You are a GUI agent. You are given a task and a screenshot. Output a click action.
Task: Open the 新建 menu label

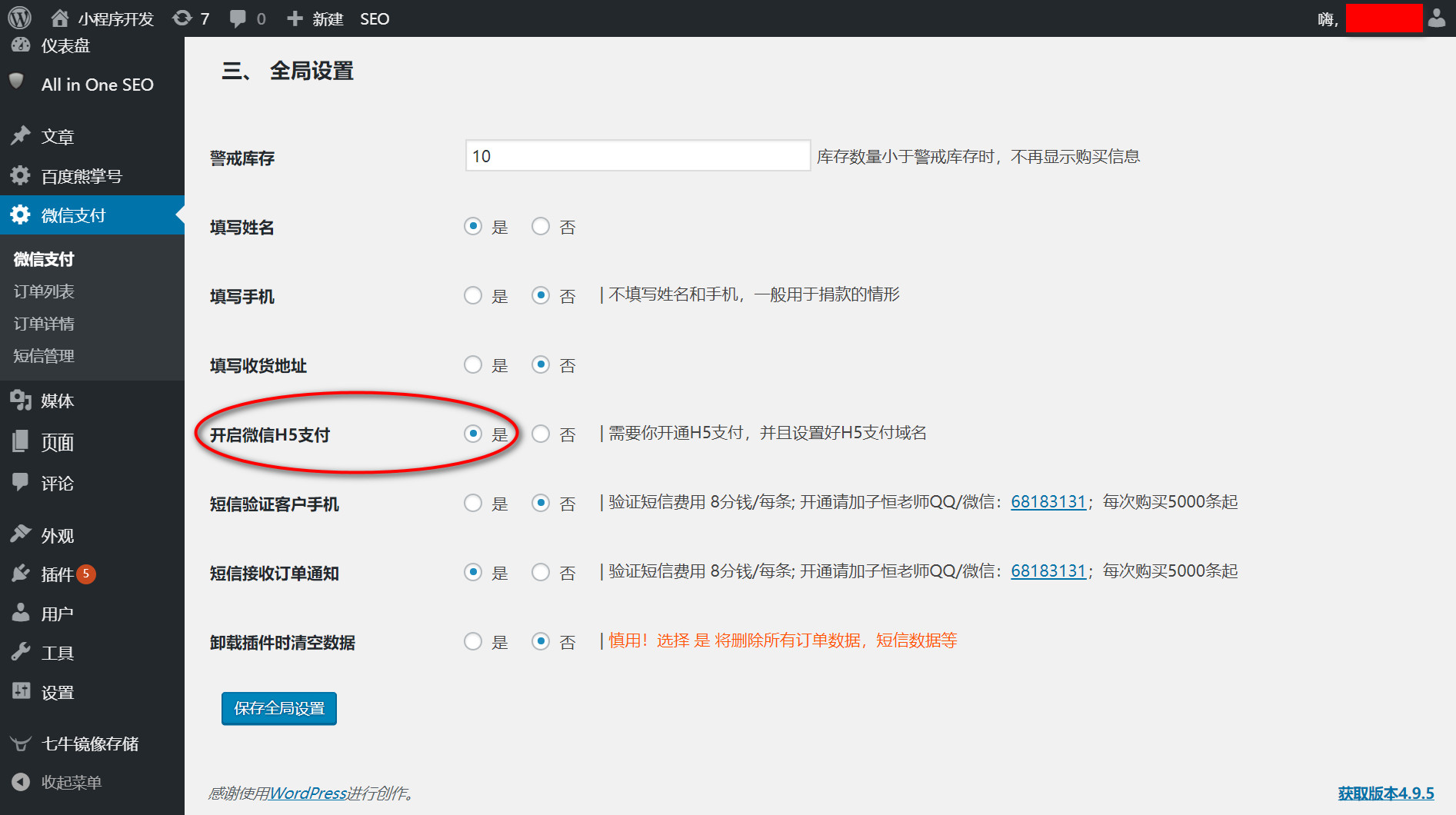click(328, 19)
